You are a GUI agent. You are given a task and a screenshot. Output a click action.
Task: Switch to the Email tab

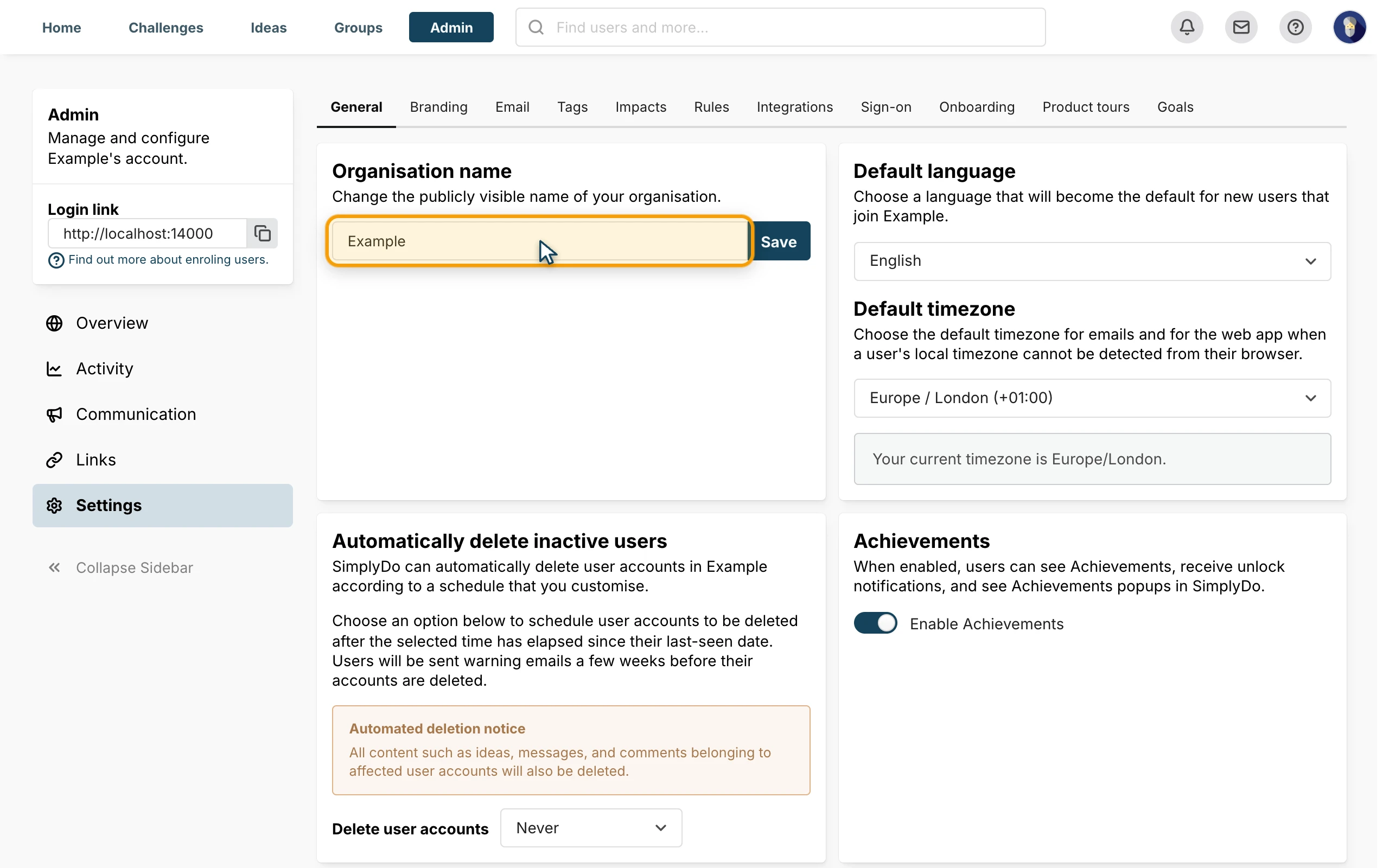(x=512, y=107)
